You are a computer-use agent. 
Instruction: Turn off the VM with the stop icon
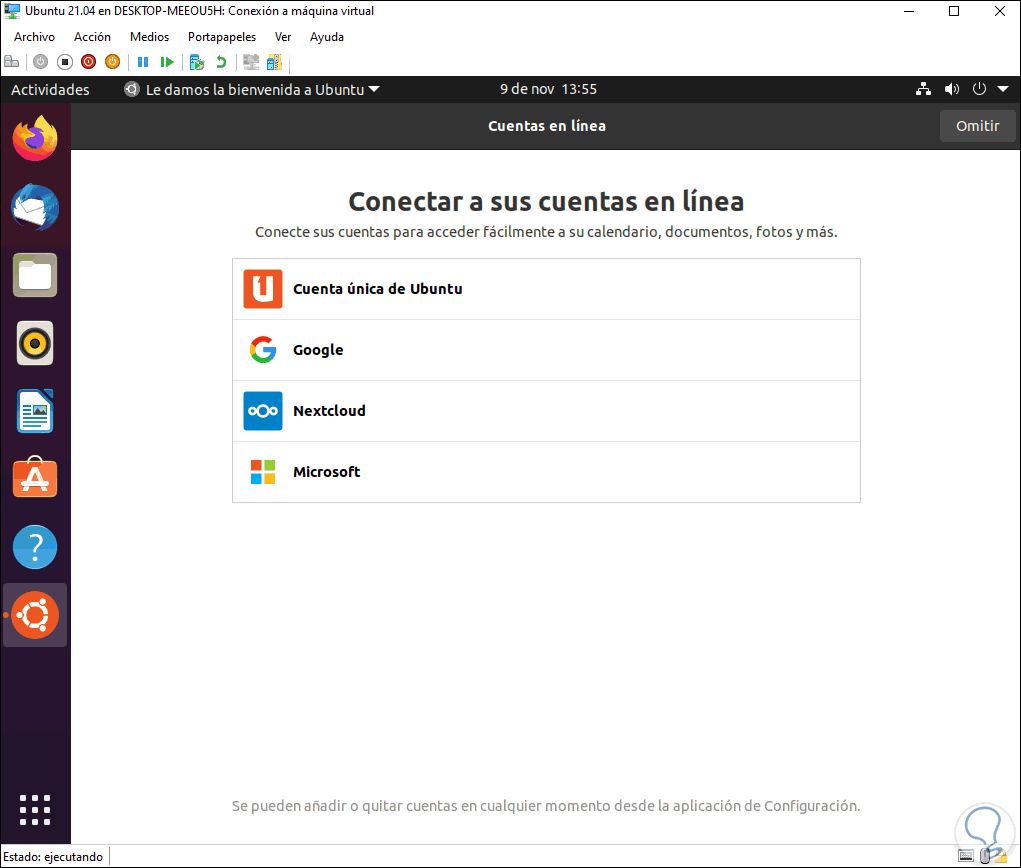coord(64,62)
